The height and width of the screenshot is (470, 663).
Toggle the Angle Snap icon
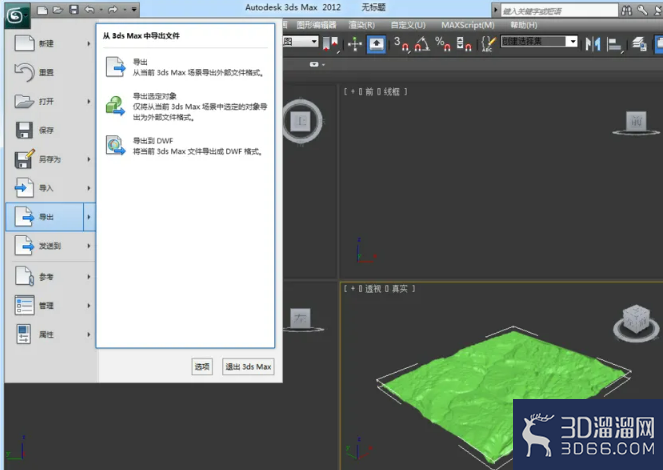click(x=422, y=44)
